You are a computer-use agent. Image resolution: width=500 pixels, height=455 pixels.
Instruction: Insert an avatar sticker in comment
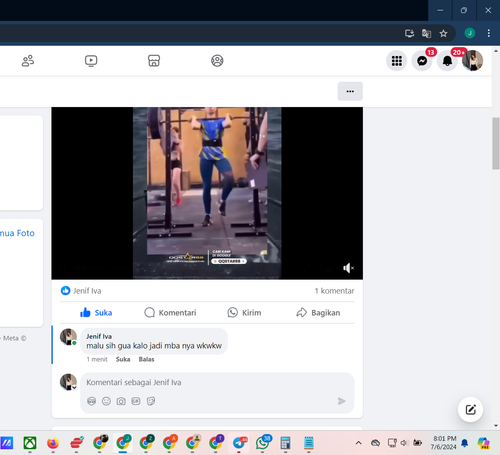coord(91,401)
